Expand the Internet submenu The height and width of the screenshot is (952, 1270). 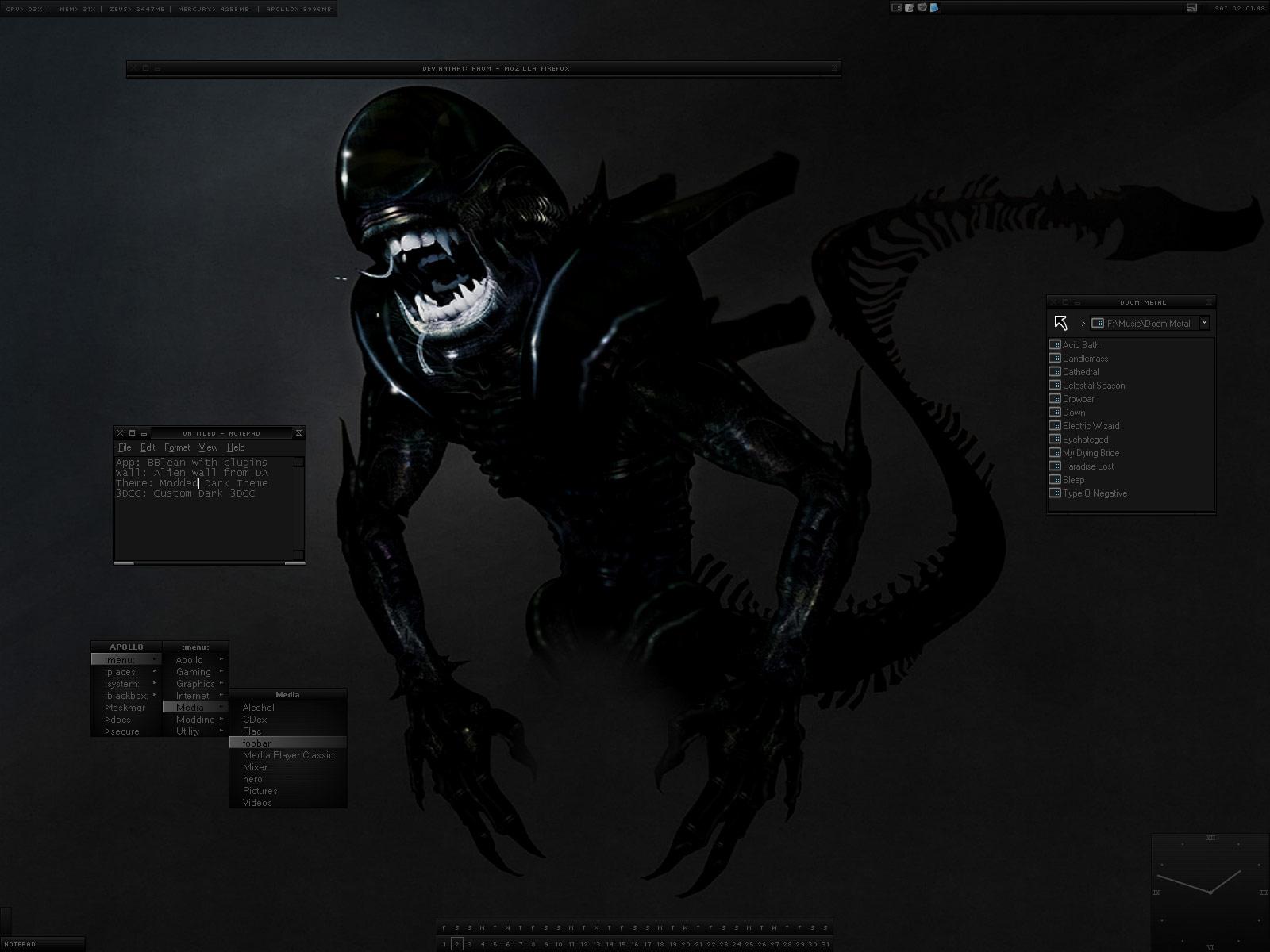point(195,695)
